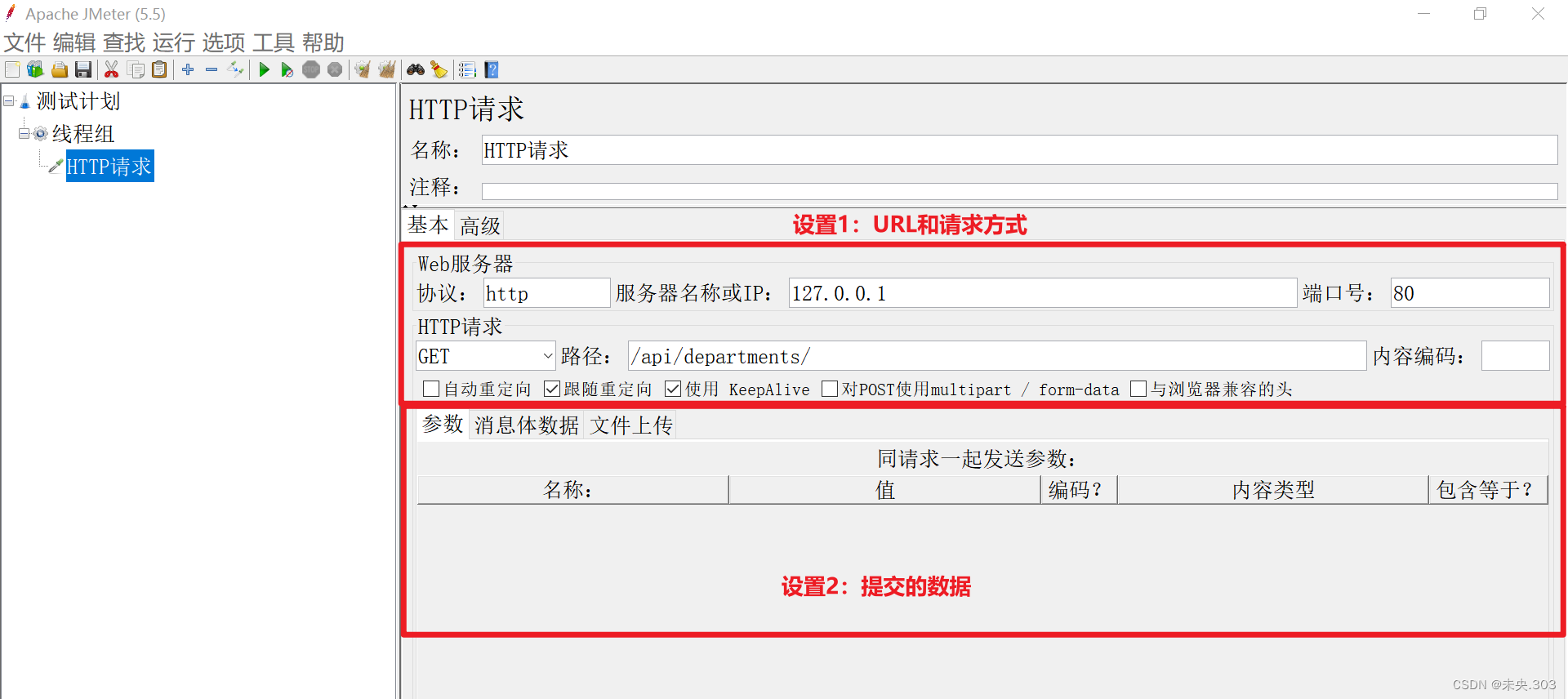Click the Open file folder icon
Screen dimensions: 1568x699
coord(60,69)
